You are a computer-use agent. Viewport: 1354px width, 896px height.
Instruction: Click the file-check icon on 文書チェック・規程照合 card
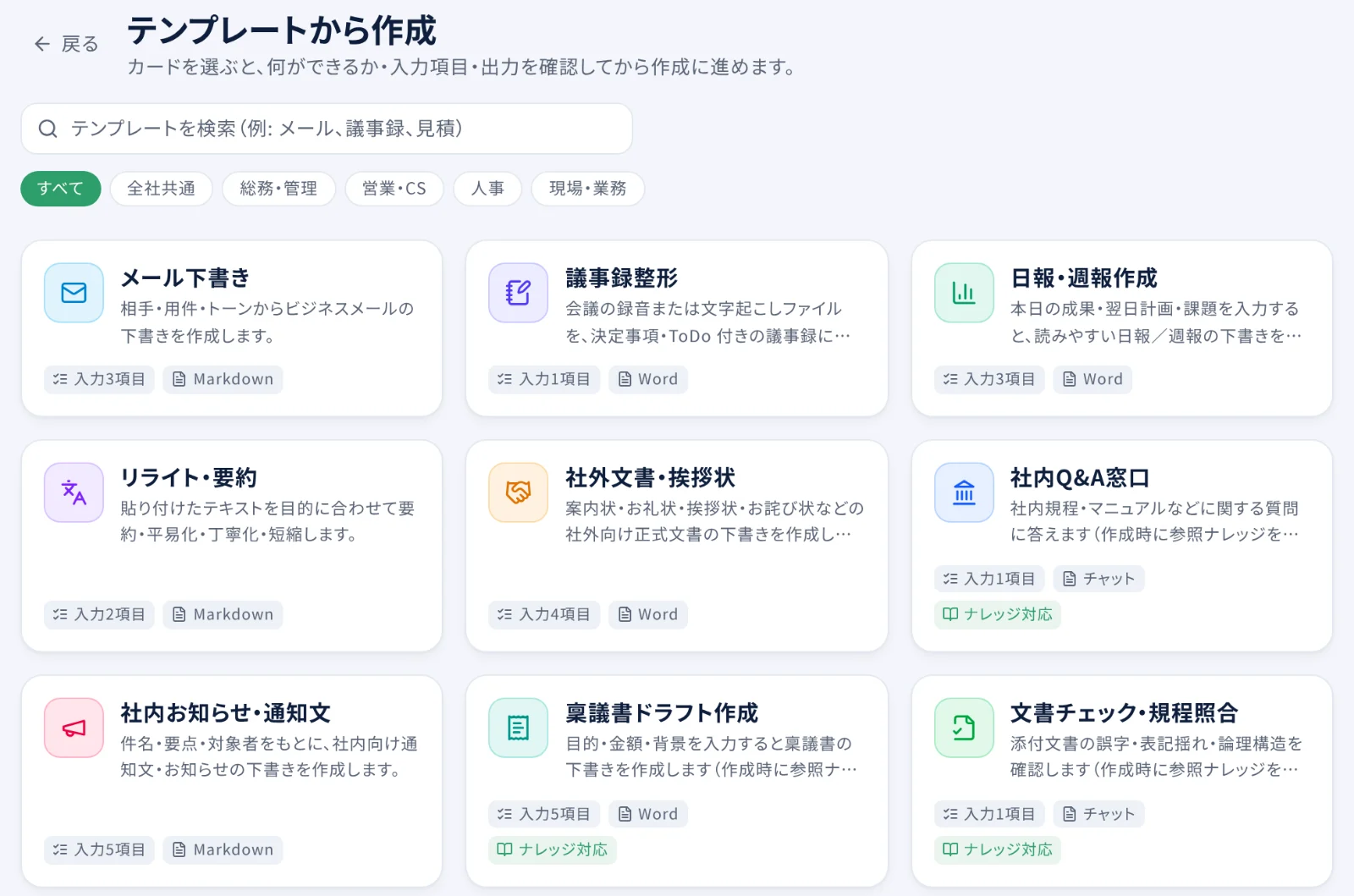(x=964, y=728)
